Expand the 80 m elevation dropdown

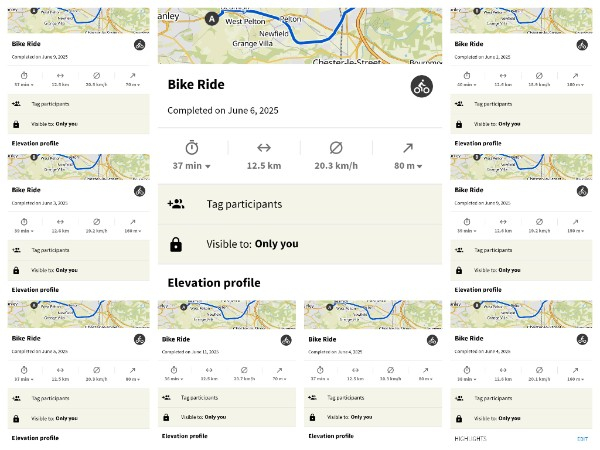(408, 166)
